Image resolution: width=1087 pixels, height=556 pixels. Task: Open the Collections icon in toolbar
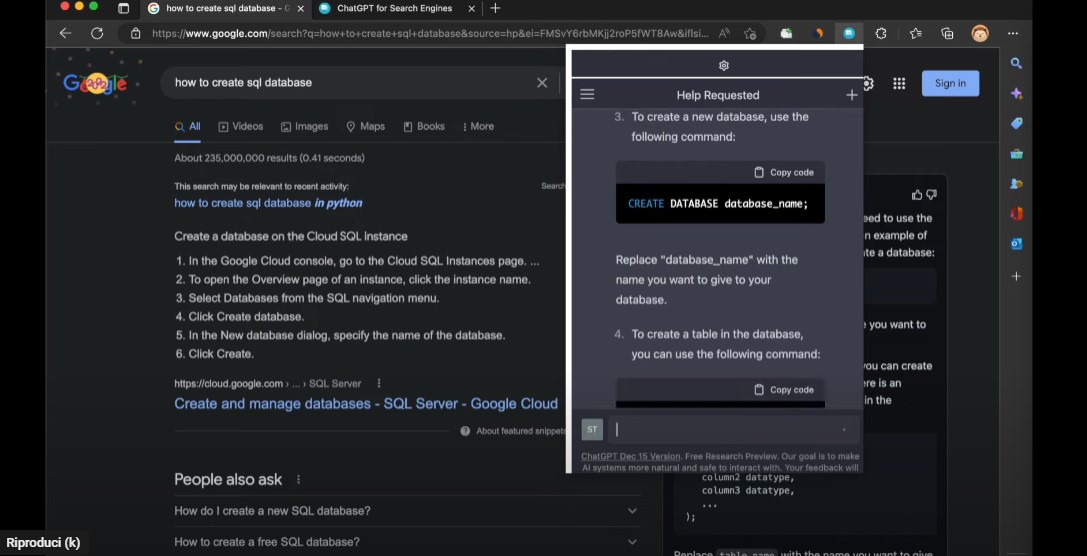click(947, 33)
